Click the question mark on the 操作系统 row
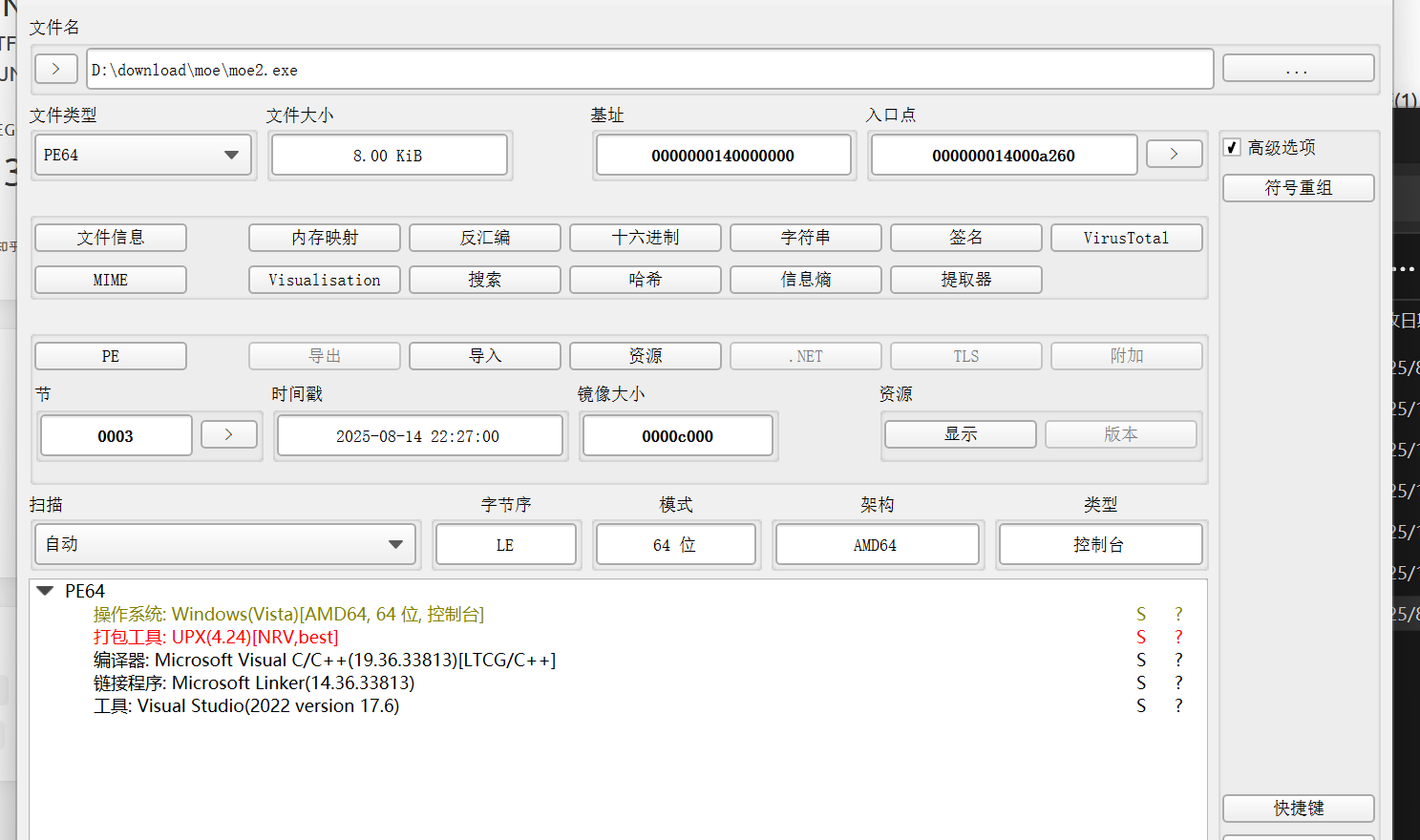Image resolution: width=1420 pixels, height=840 pixels. point(1178,614)
